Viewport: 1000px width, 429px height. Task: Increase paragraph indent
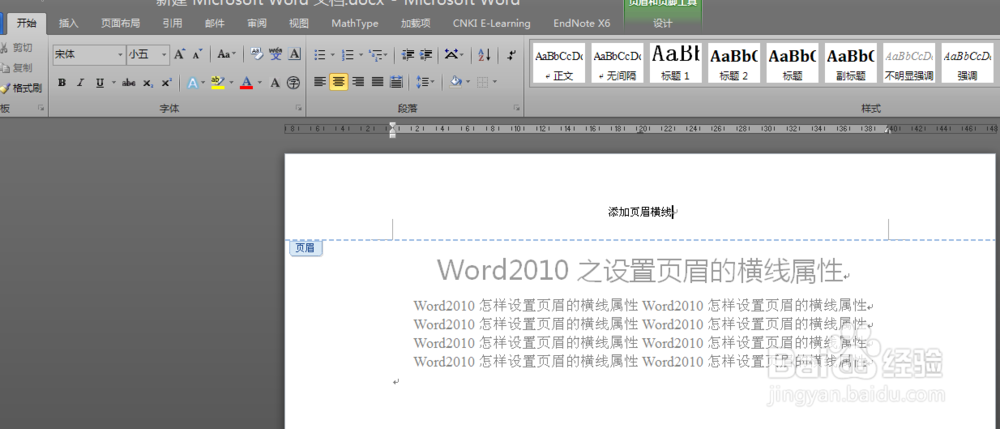[426, 55]
